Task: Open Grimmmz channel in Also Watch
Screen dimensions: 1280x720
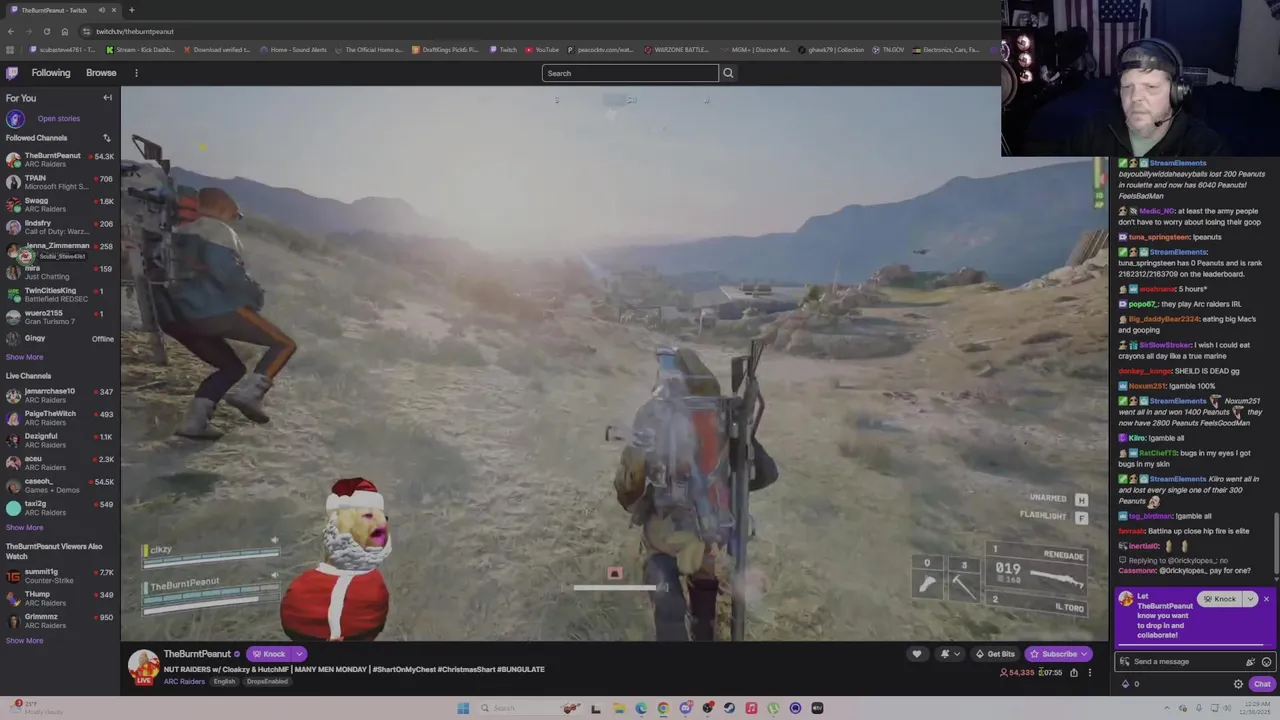Action: [x=60, y=621]
